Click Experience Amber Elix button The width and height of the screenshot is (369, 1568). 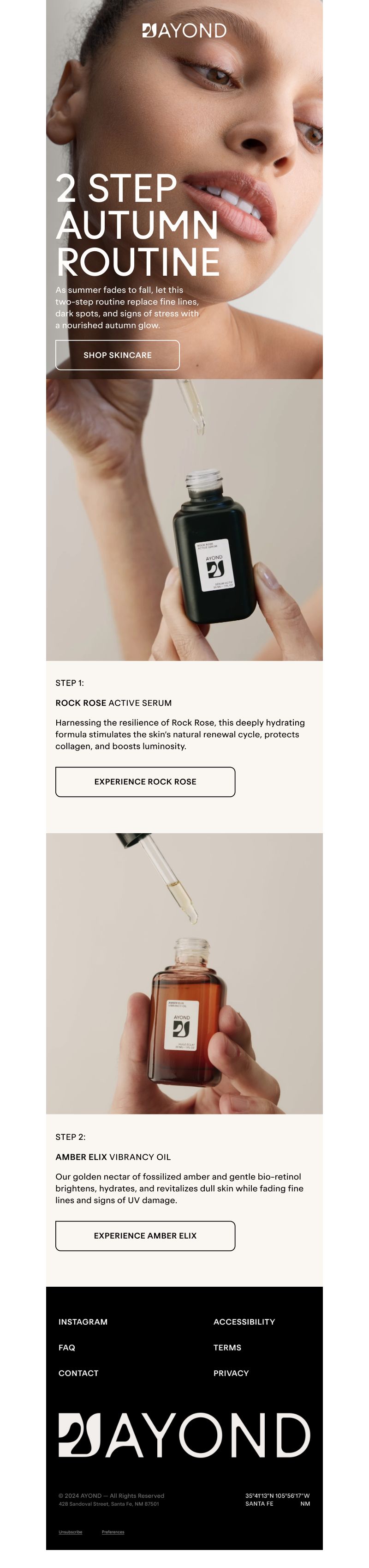tap(145, 1235)
